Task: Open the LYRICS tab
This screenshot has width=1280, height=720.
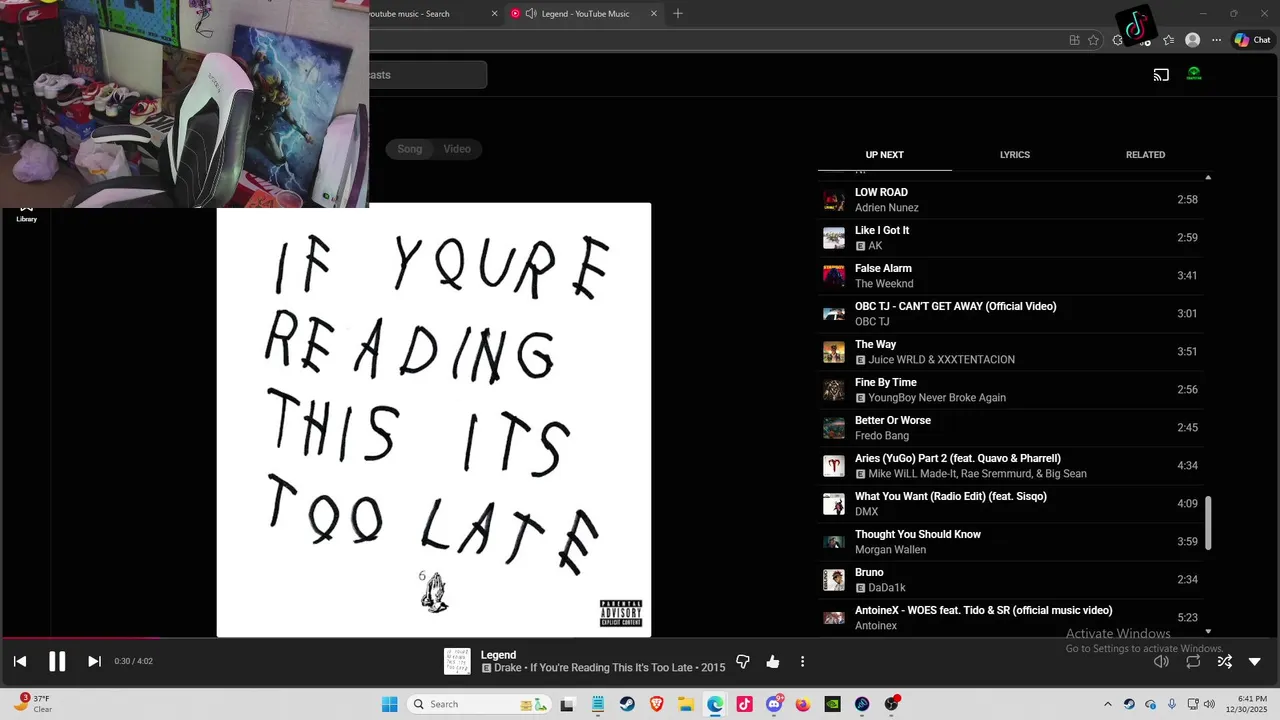Action: 1015,155
